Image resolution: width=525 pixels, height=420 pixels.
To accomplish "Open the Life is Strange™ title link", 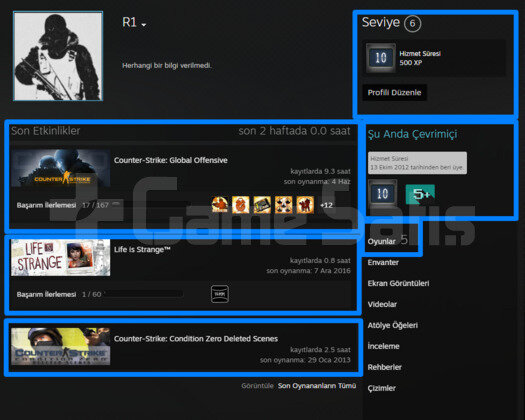I will click(x=142, y=250).
